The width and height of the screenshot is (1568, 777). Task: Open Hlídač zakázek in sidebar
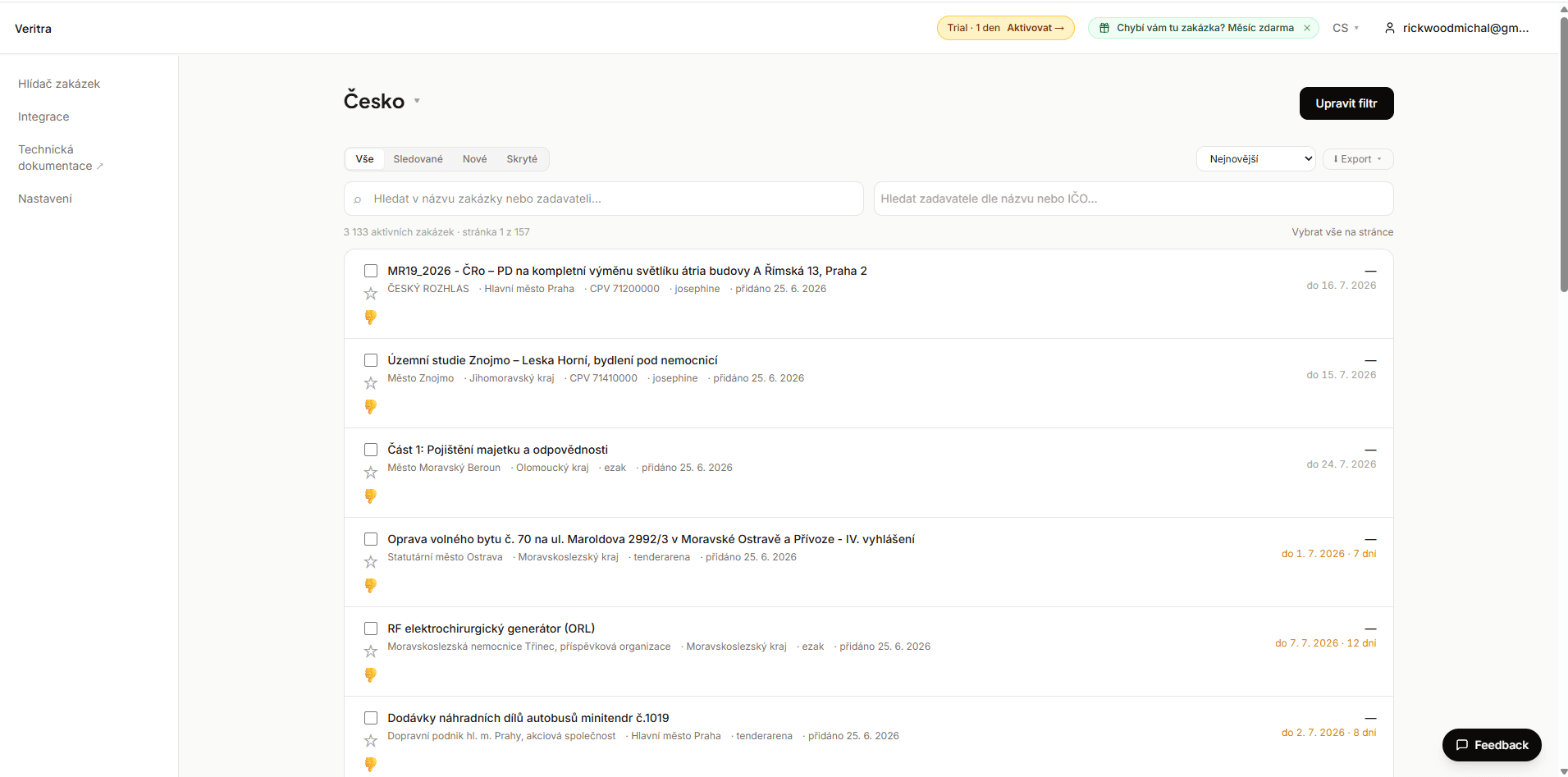[59, 84]
